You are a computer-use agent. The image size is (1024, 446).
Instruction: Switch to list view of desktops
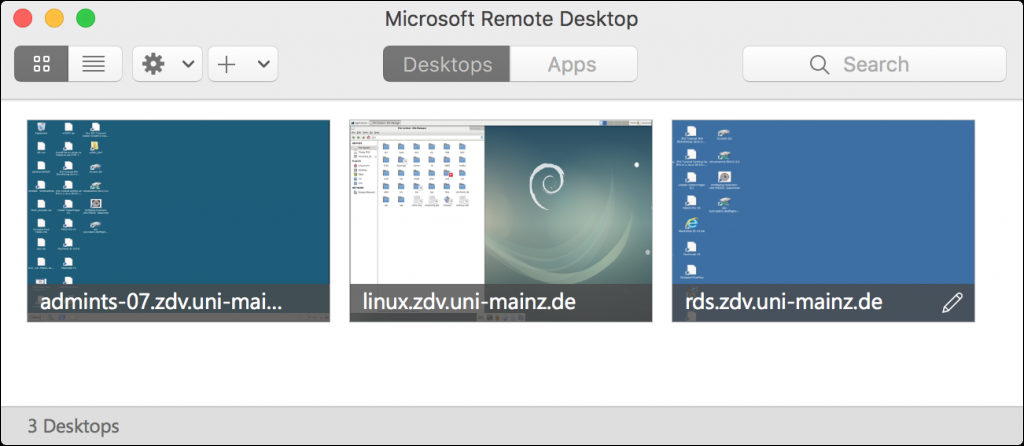point(95,64)
